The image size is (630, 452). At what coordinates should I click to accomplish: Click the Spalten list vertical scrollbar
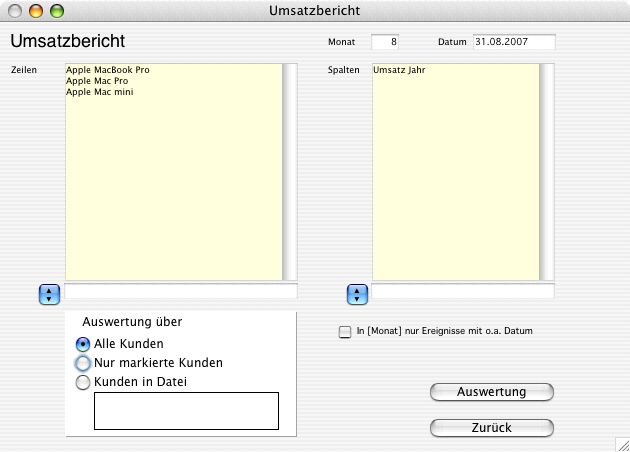[547, 172]
